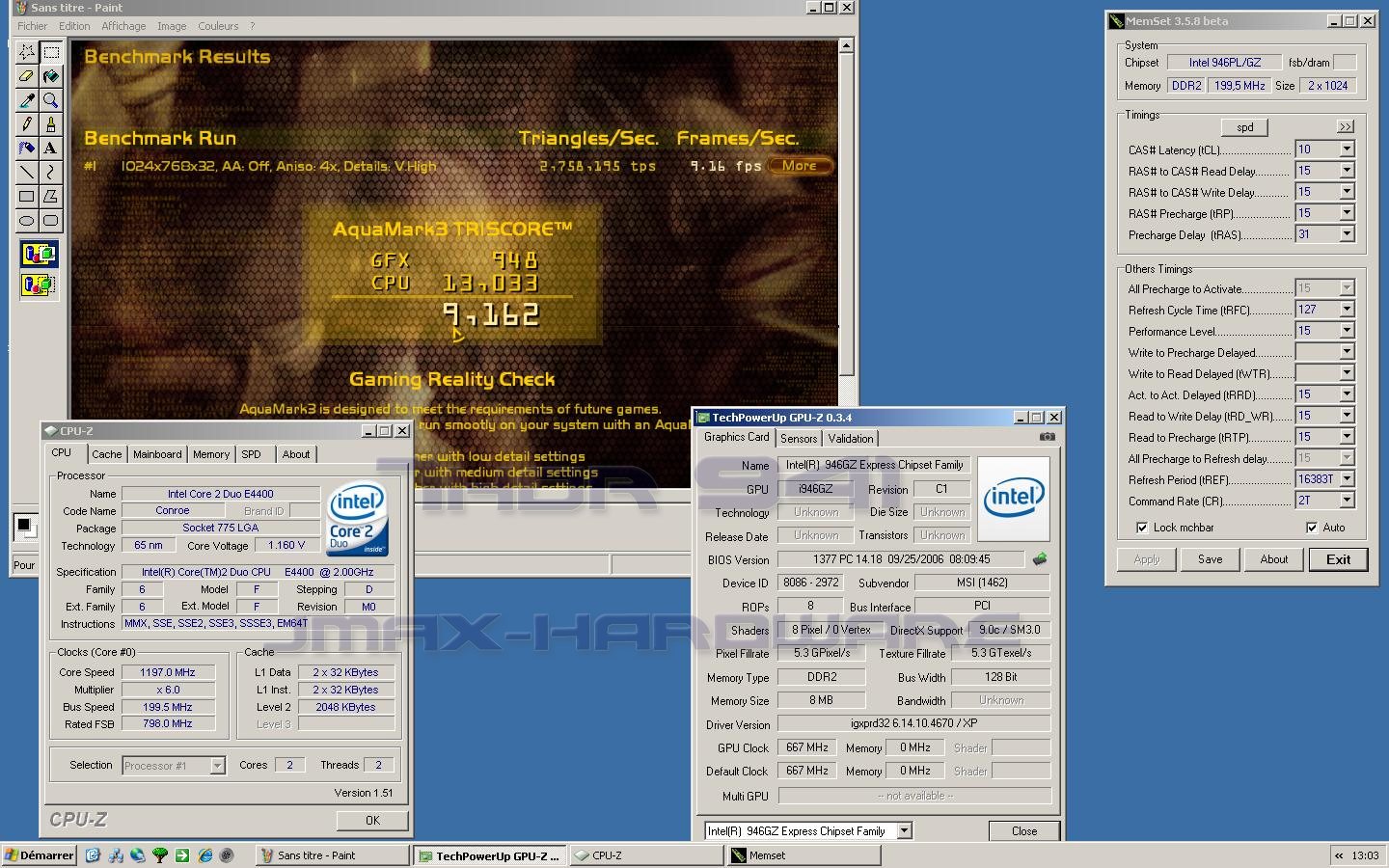Choose the Ellipse shape tool
Image resolution: width=1389 pixels, height=868 pixels.
coord(27,221)
